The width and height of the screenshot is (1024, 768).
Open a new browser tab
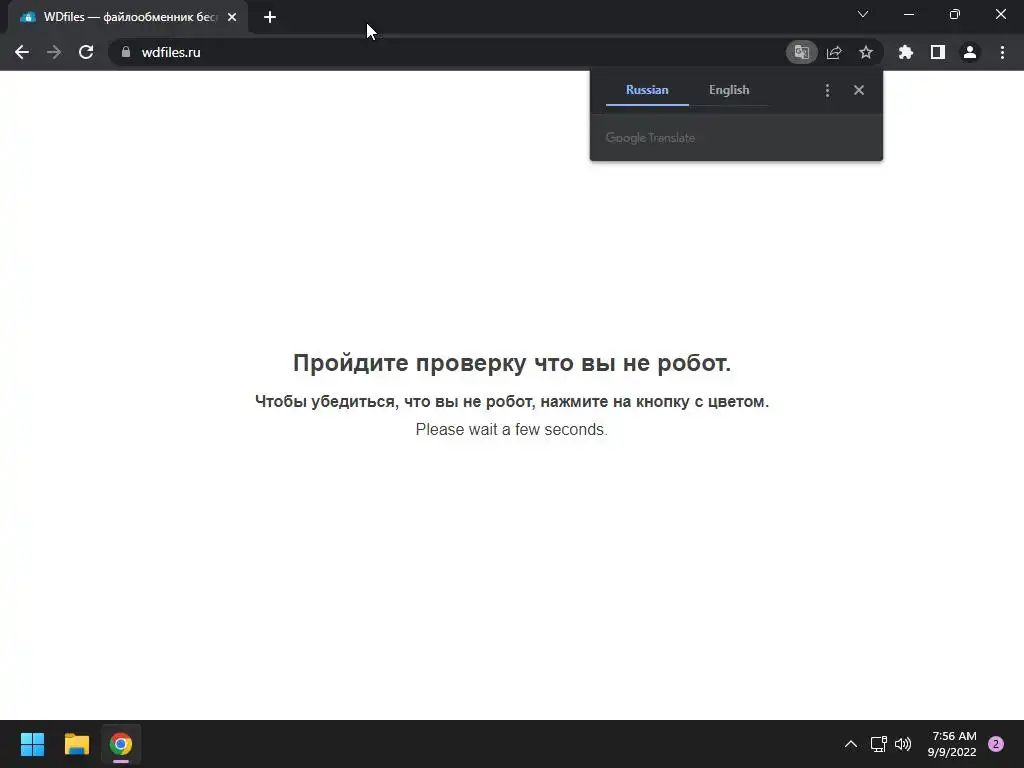tap(270, 17)
